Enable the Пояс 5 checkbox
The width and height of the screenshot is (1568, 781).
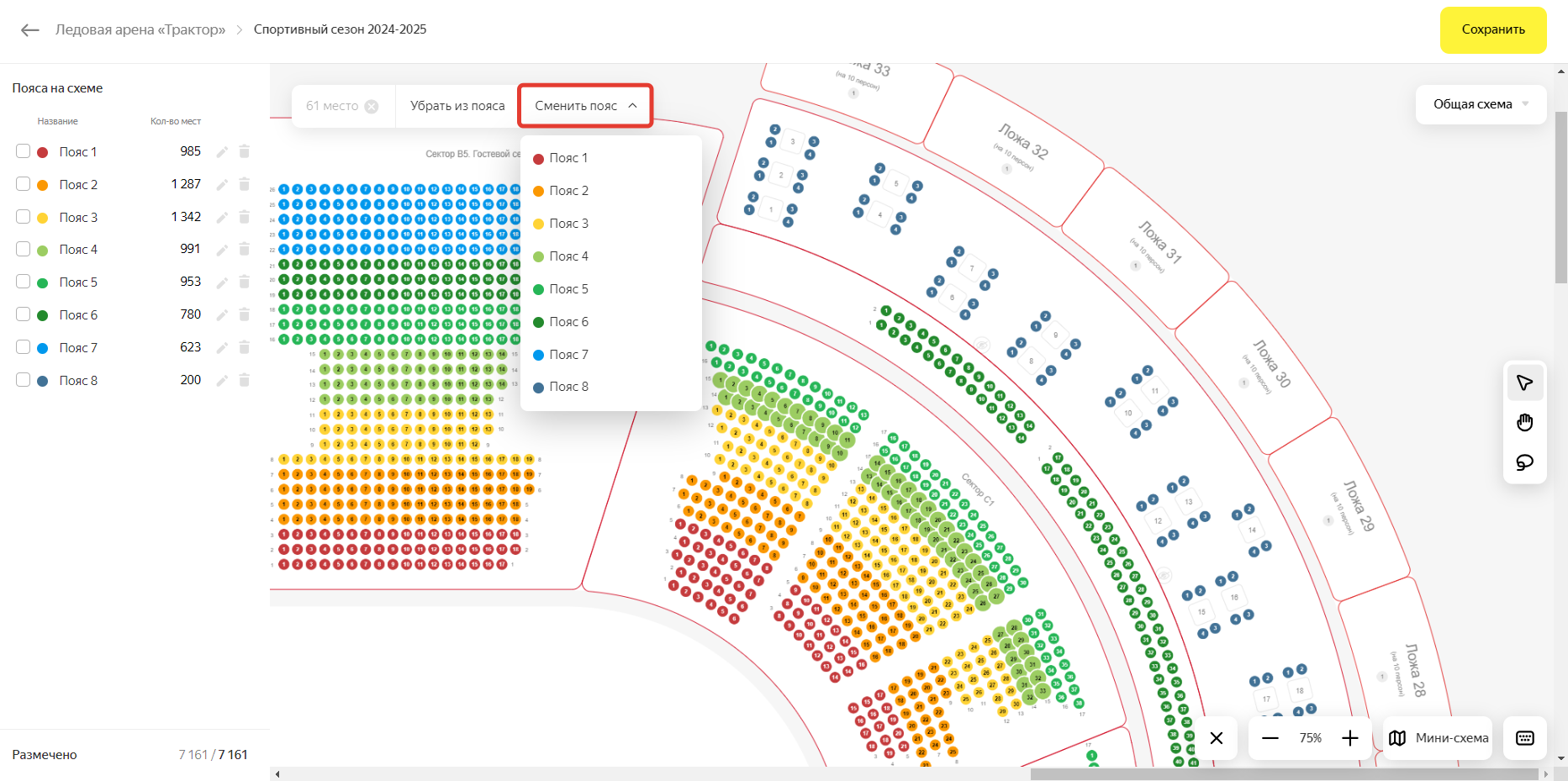pyautogui.click(x=24, y=282)
